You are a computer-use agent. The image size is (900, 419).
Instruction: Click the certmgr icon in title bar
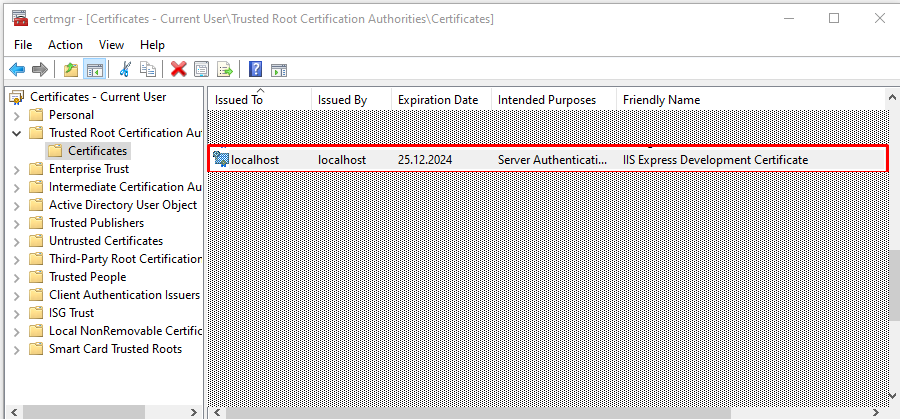20,18
